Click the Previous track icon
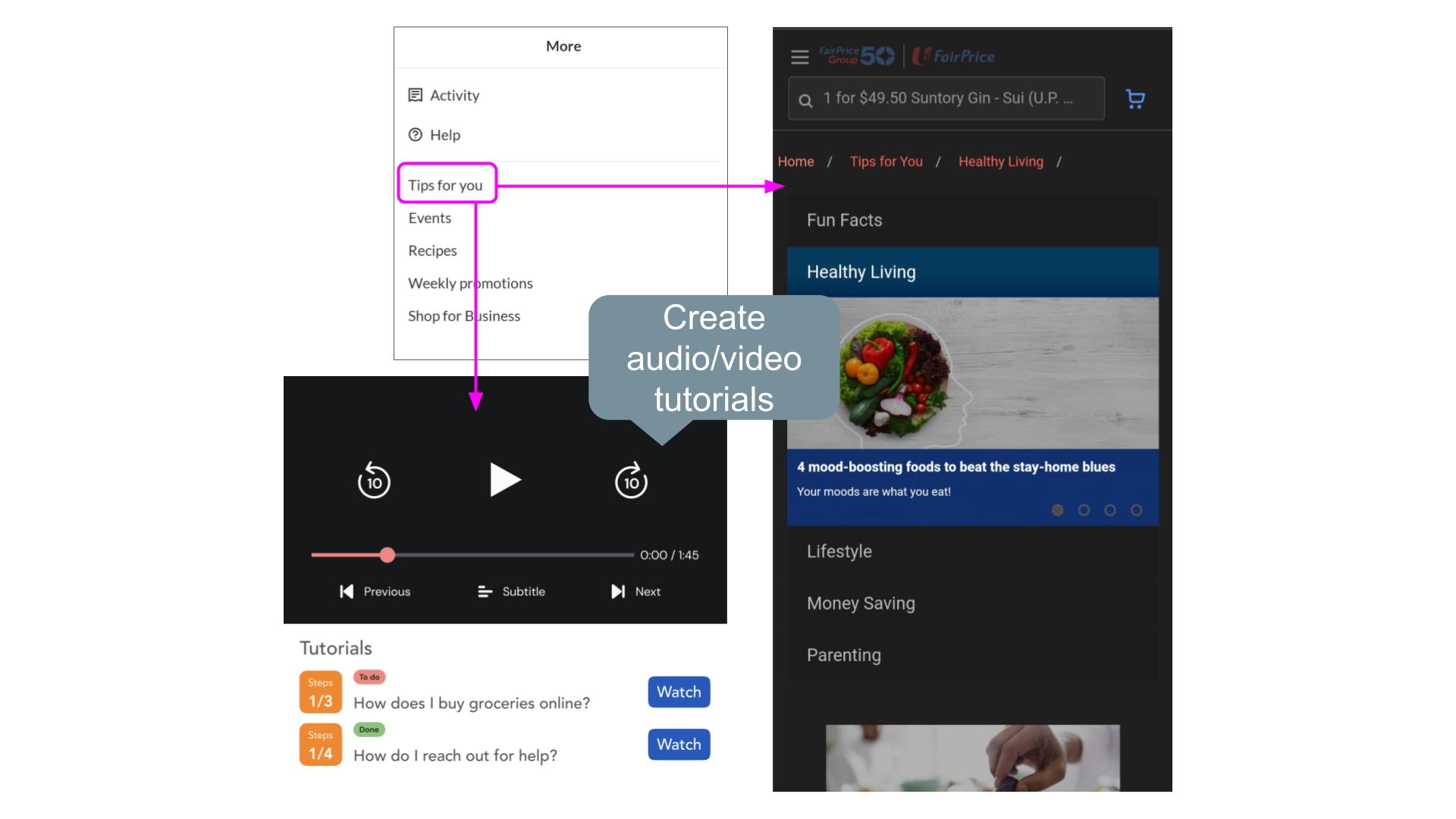1456x819 pixels. click(346, 591)
